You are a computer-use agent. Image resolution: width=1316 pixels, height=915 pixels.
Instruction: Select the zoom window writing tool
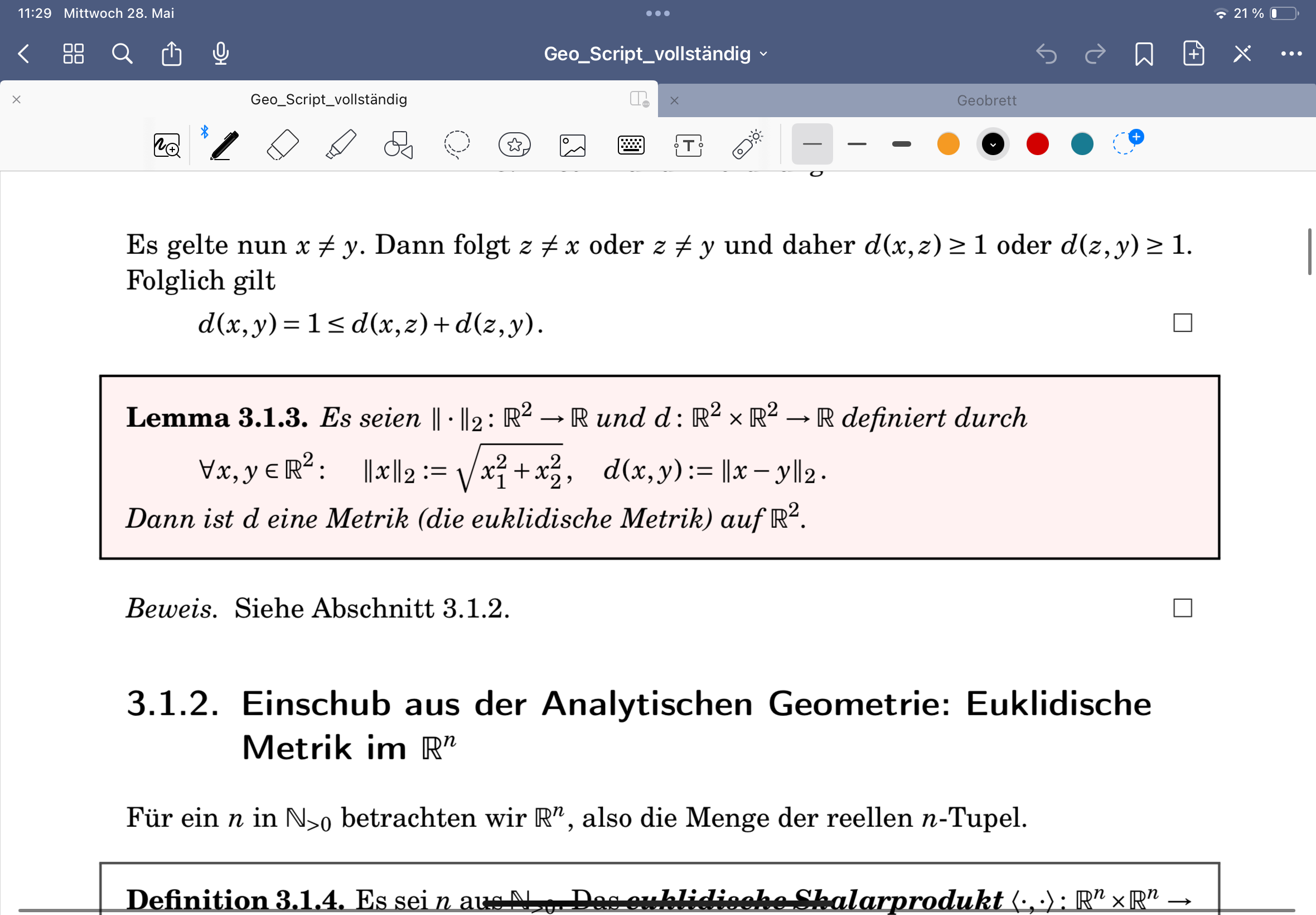point(167,145)
